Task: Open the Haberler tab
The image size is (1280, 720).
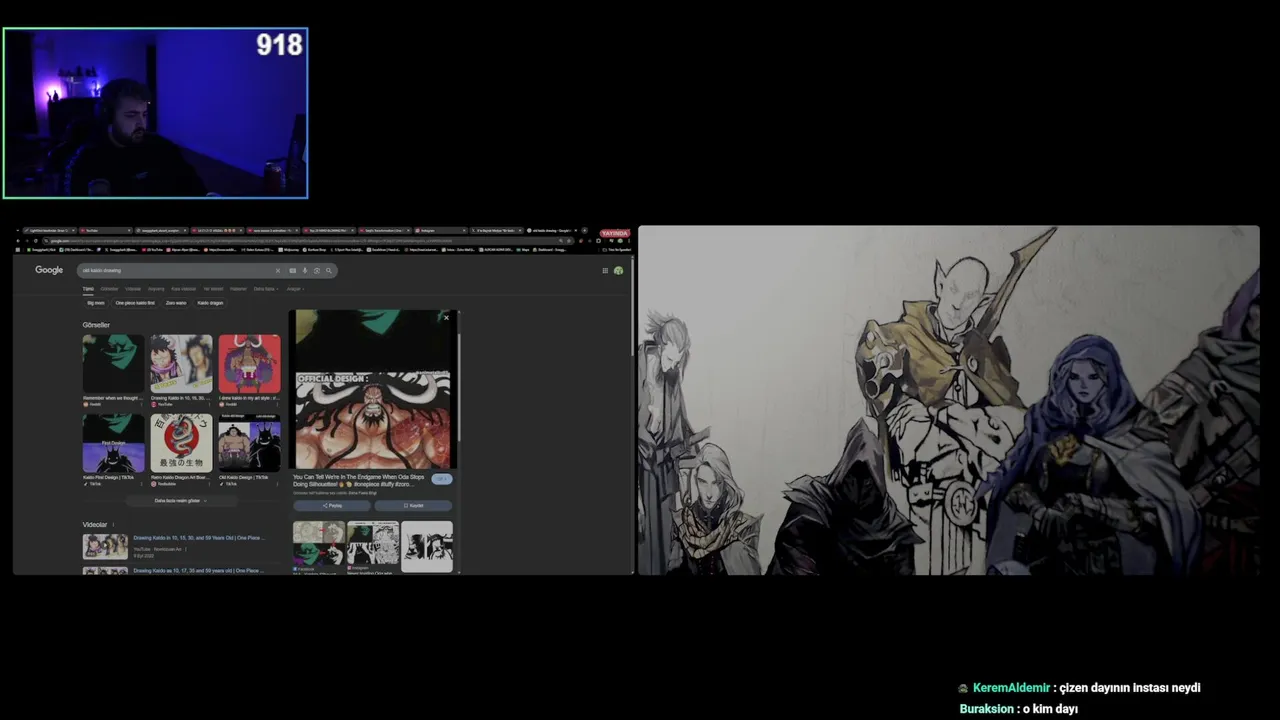Action: [238, 289]
